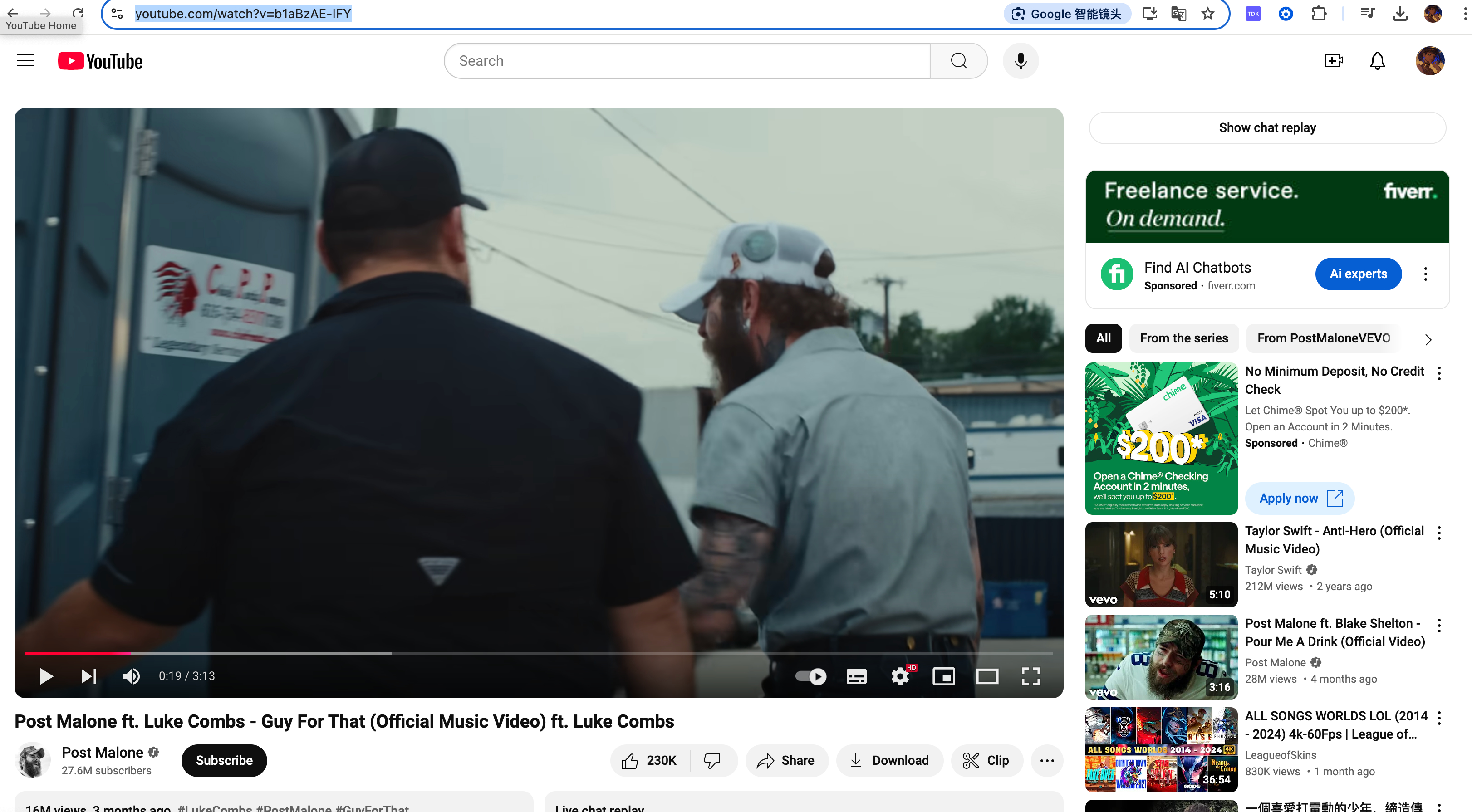Create a Clip of the video
This screenshot has height=812, width=1472.
point(987,761)
